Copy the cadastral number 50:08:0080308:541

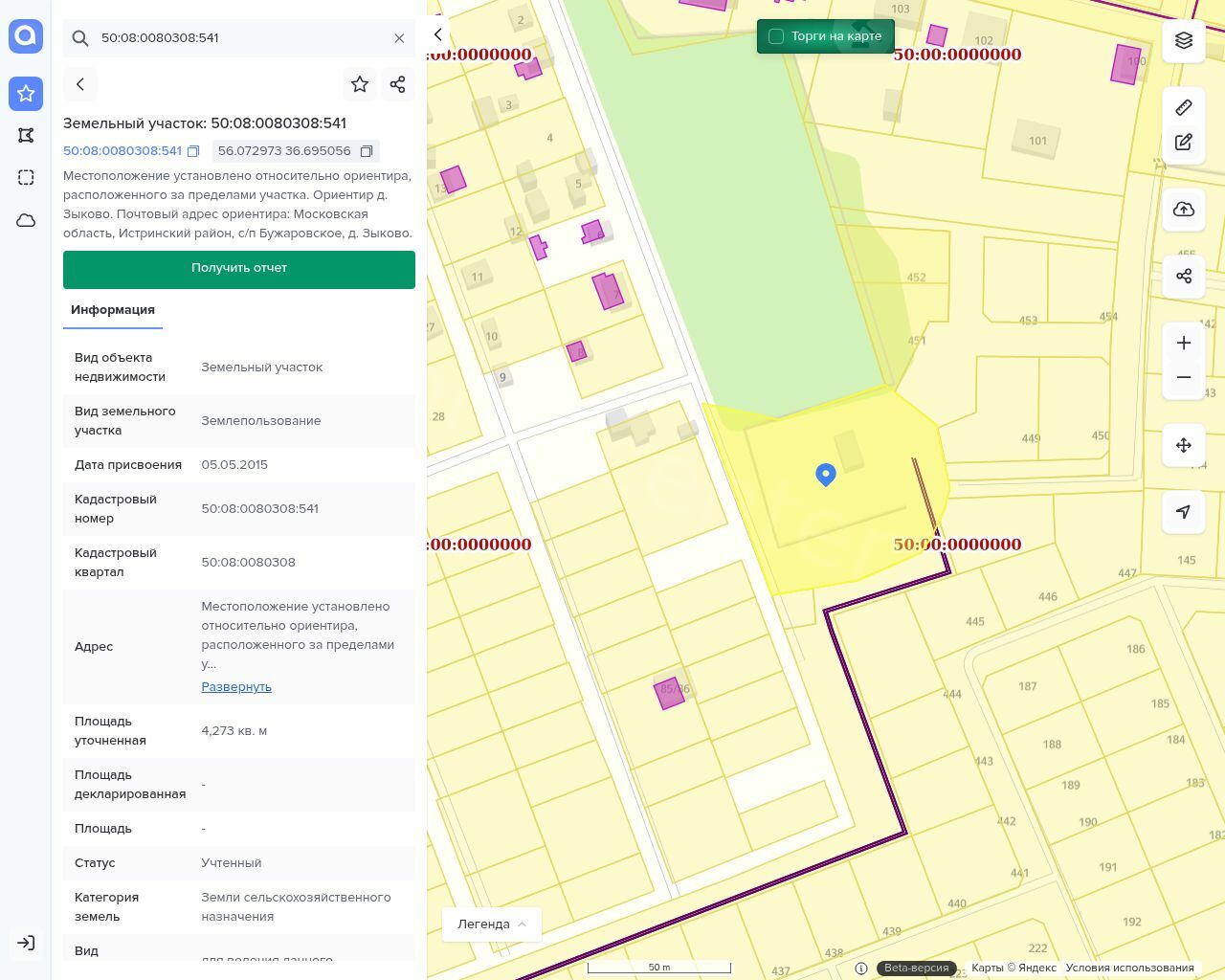click(193, 151)
